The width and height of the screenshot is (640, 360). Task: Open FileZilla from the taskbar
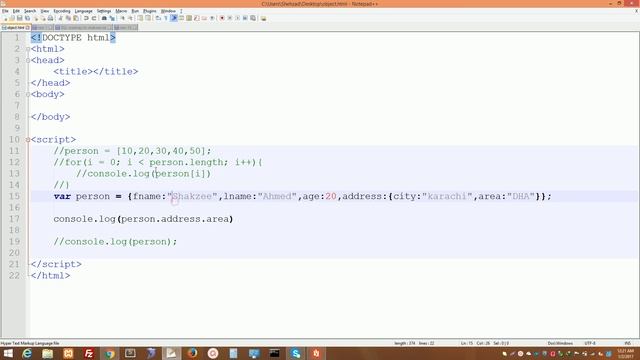coord(89,353)
